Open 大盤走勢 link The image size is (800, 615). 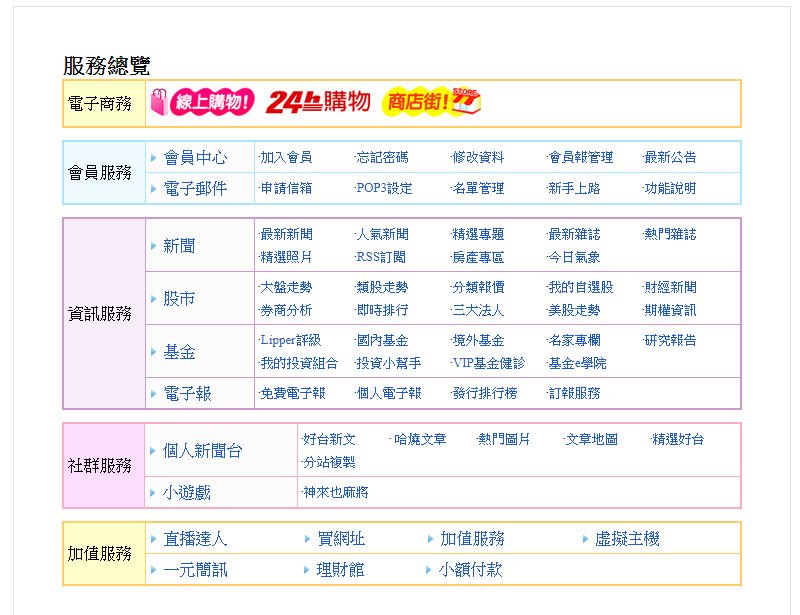click(286, 287)
